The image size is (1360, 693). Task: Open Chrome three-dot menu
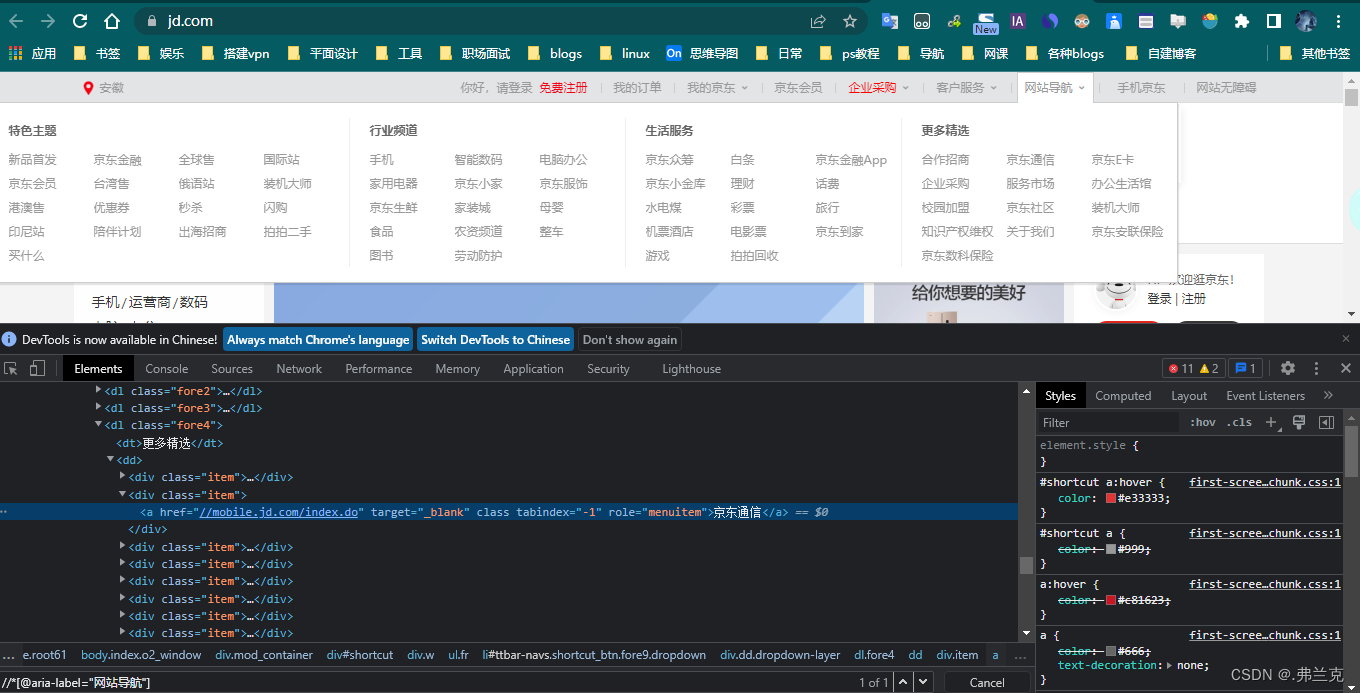[x=1338, y=21]
